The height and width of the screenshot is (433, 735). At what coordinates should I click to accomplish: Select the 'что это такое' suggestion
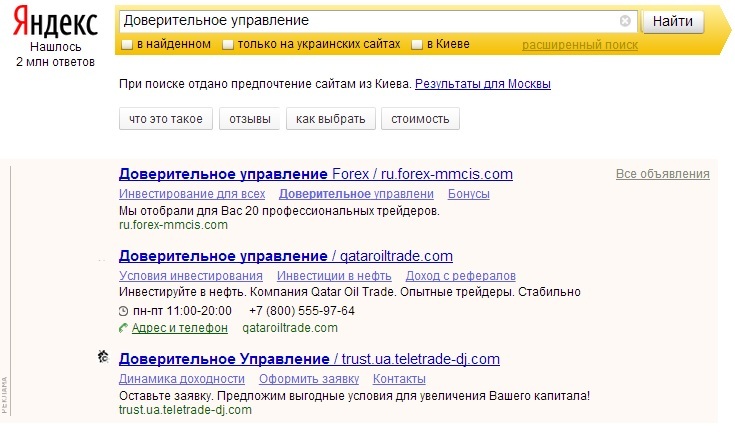tap(166, 119)
